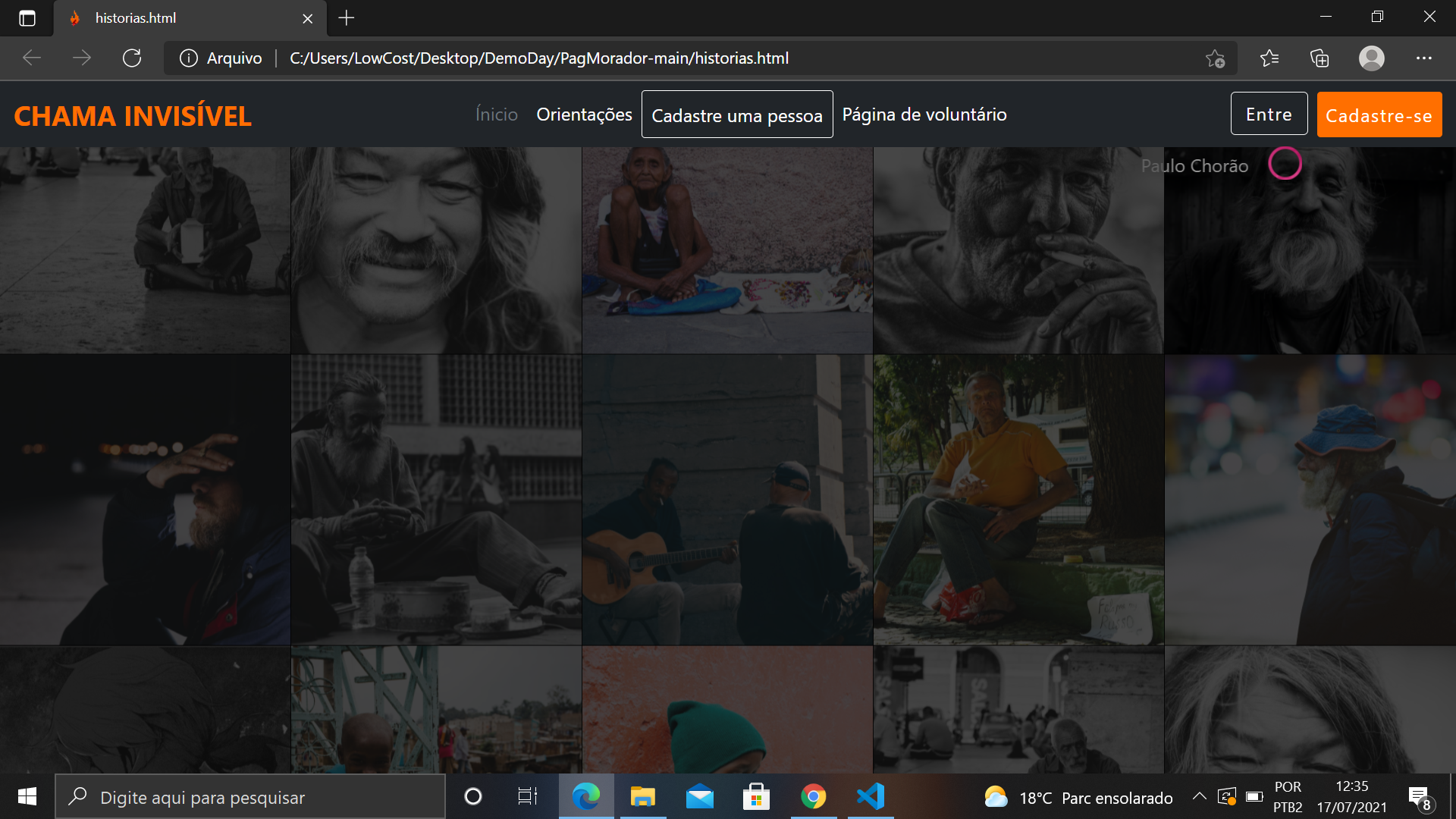
Task: Click the CHAMA INVISÍVEL logo
Action: click(133, 116)
